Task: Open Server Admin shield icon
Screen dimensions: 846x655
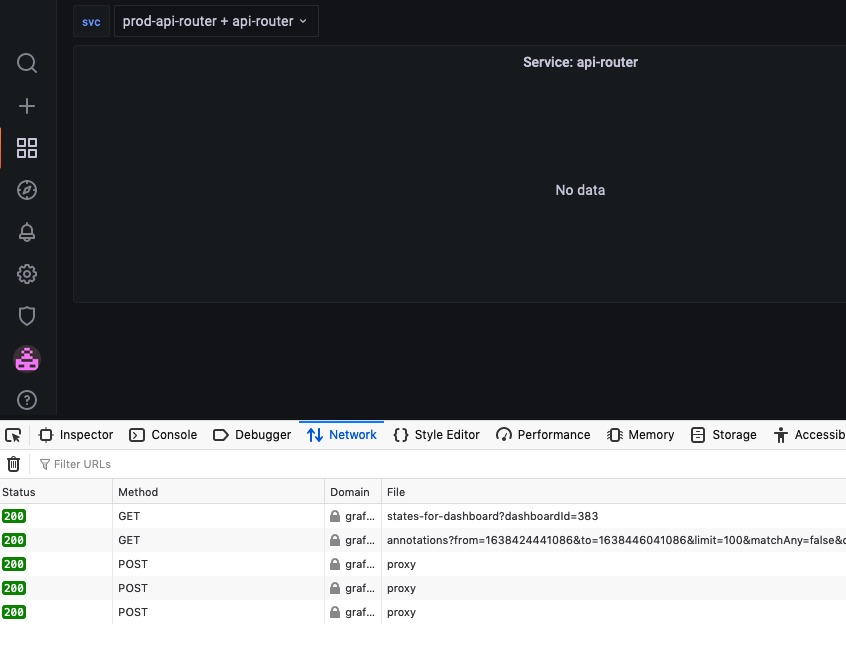Action: tap(26, 315)
